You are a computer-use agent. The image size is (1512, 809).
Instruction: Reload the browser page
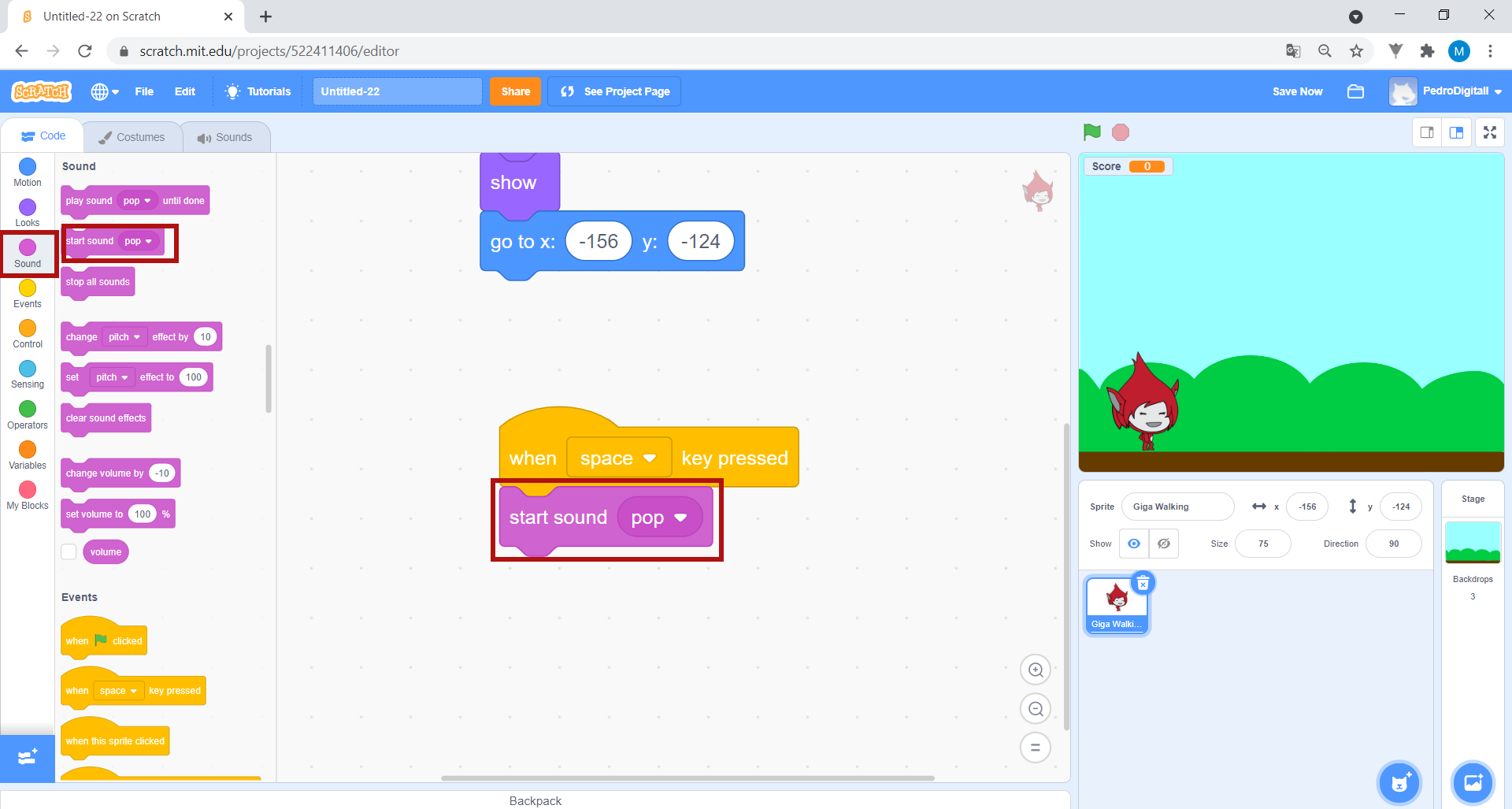click(x=85, y=51)
